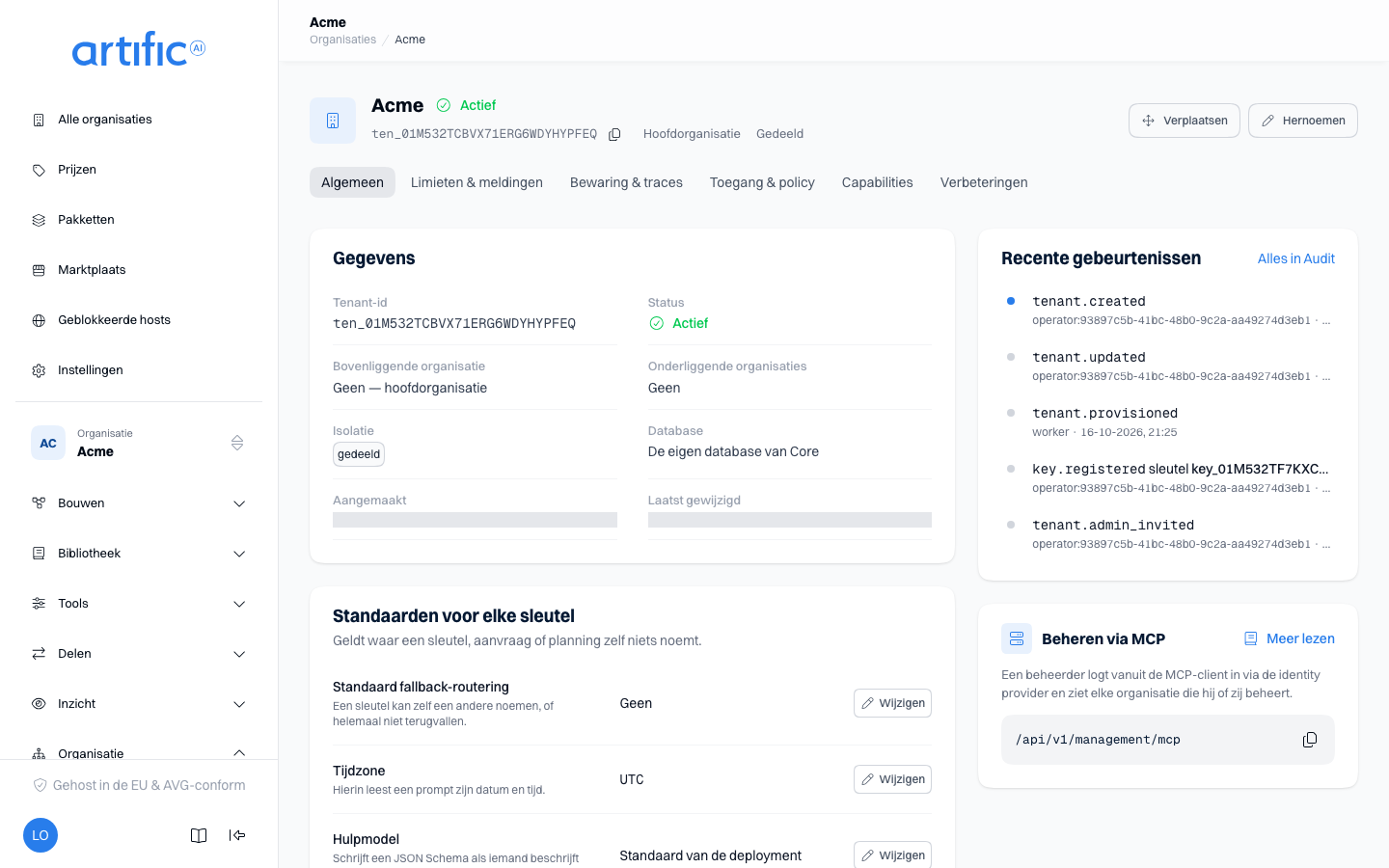
Task: Go to Marktplaats store icon
Action: point(39,270)
